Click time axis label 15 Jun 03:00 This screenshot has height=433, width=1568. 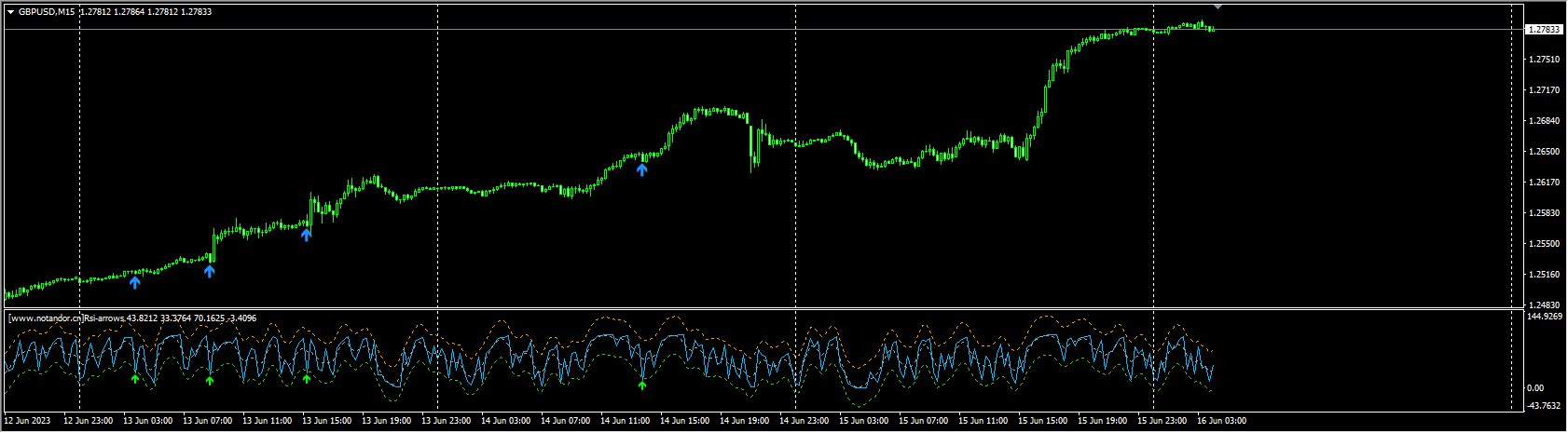pyautogui.click(x=864, y=421)
